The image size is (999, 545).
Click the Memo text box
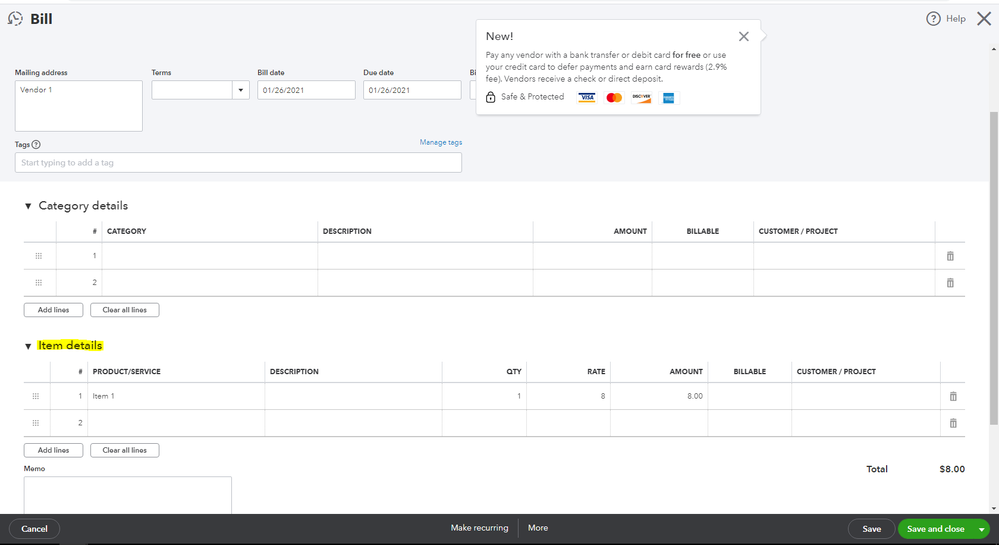point(128,495)
